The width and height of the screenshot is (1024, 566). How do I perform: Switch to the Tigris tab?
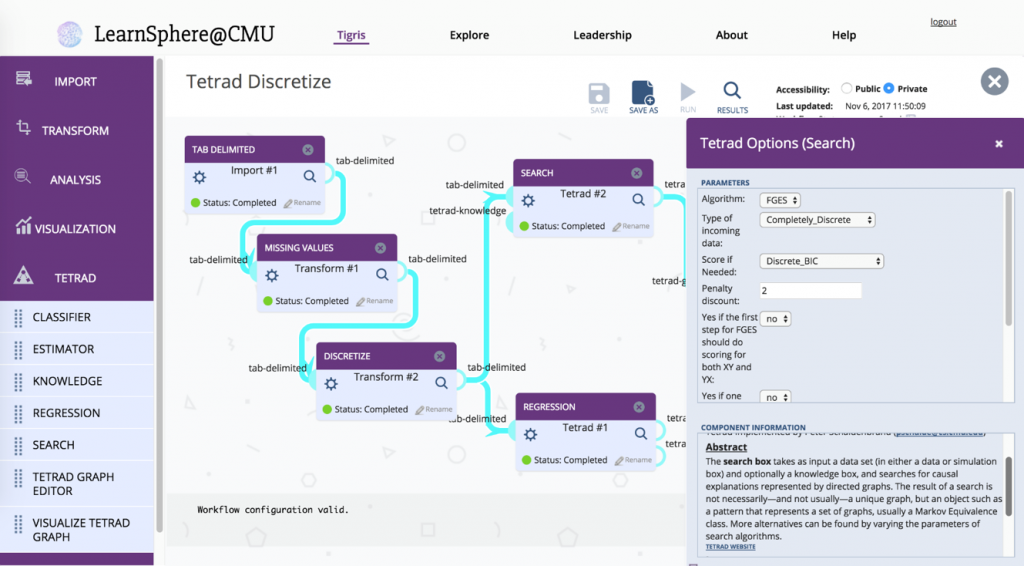point(350,35)
